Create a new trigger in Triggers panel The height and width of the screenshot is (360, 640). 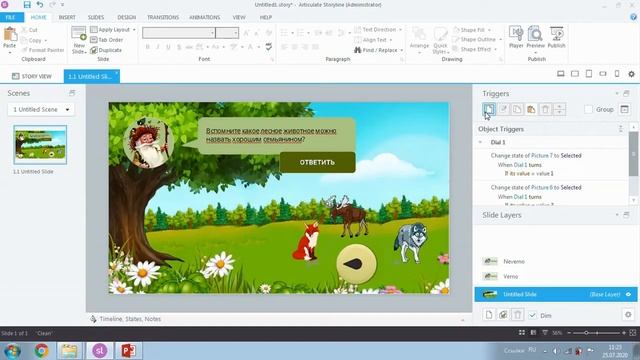[489, 109]
